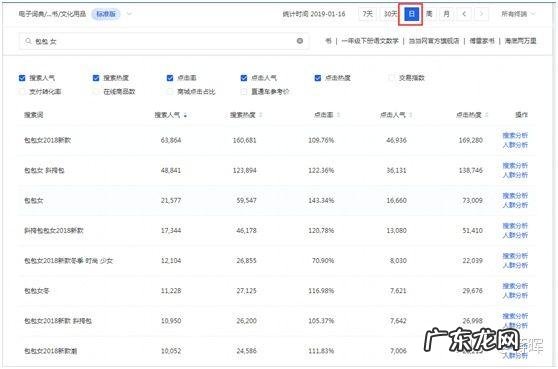Open 搜索分析 for the 包包女冬 row

tap(515, 286)
